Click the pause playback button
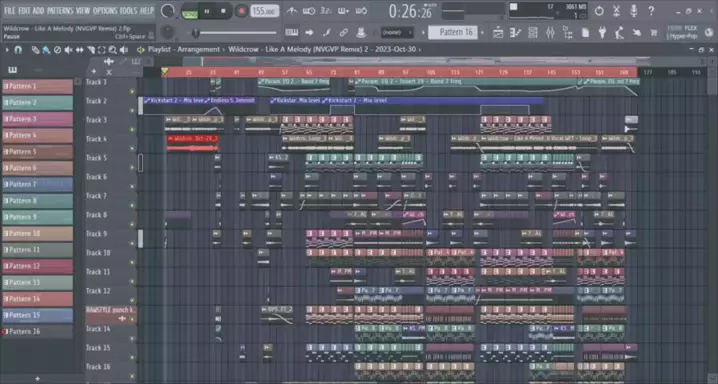 pos(207,11)
